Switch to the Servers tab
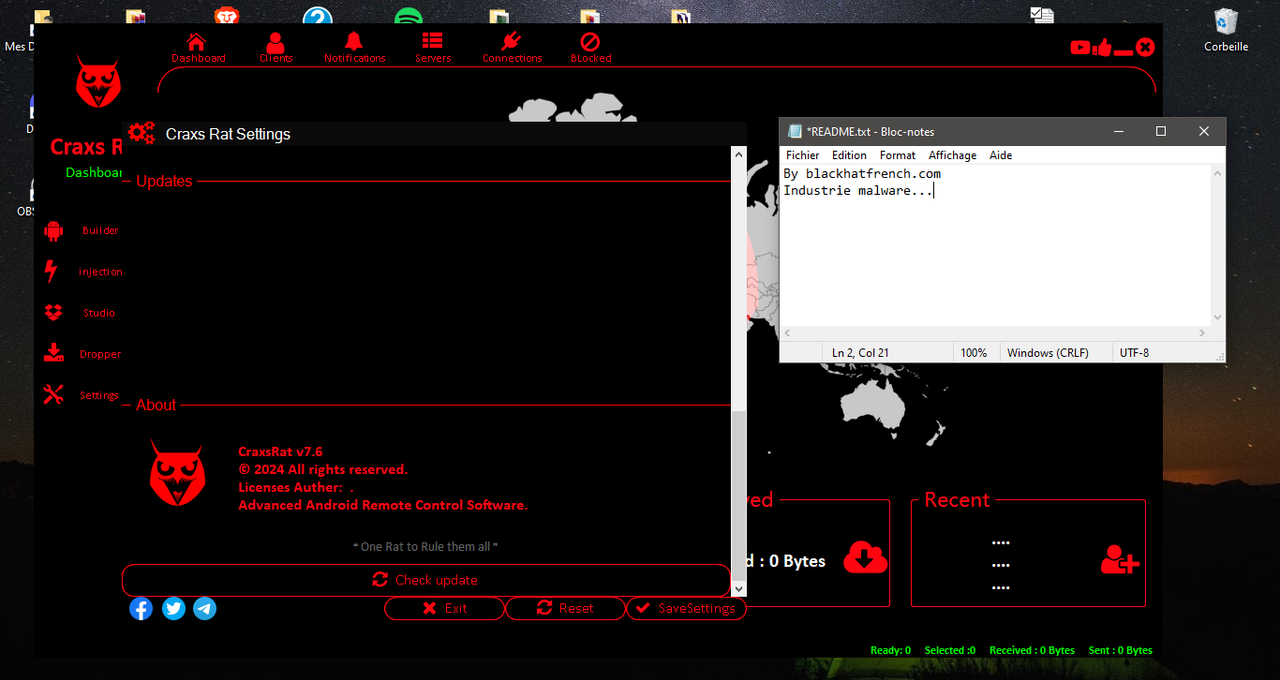This screenshot has width=1280, height=680. point(433,48)
